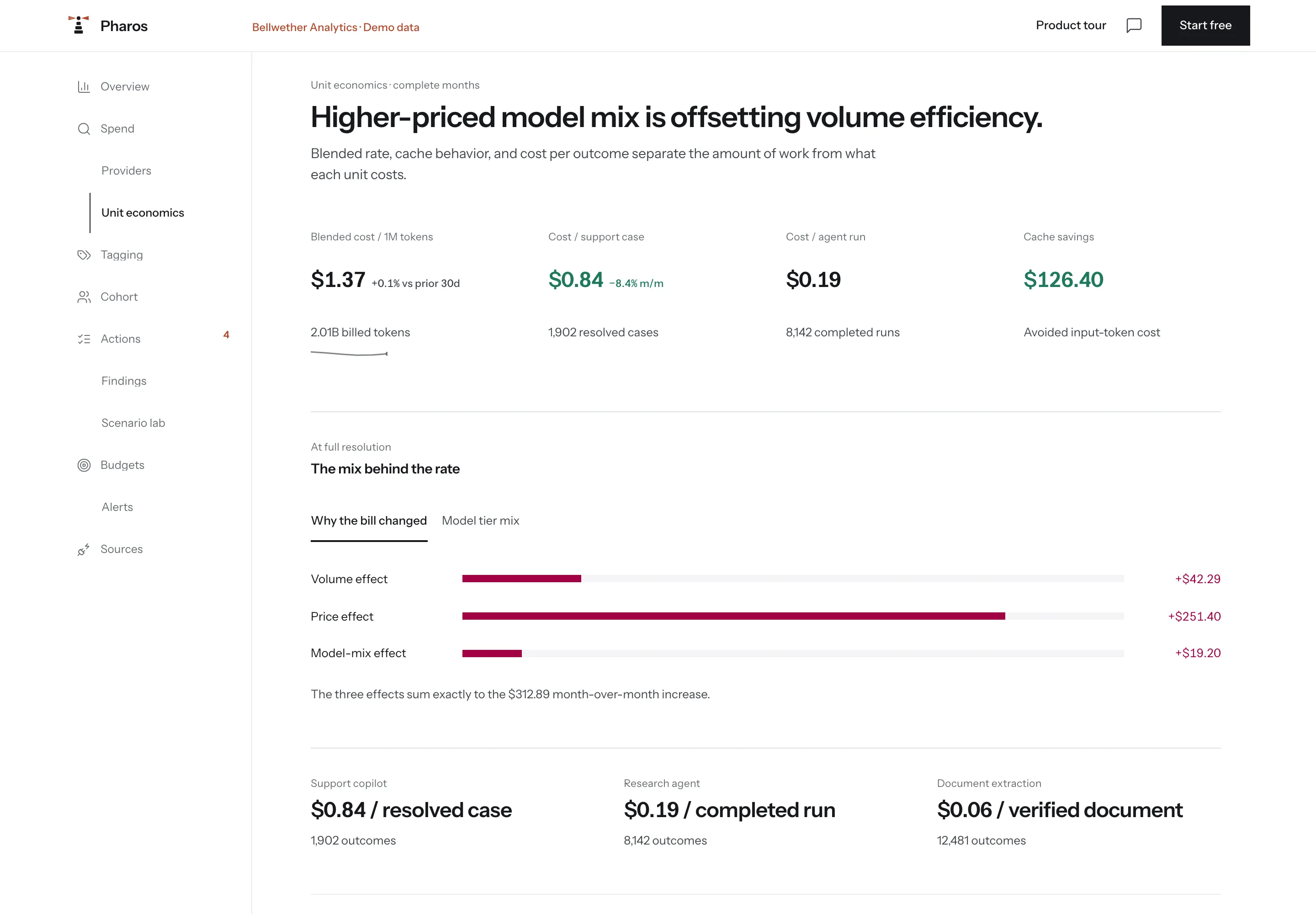Click the Overview bar chart icon
This screenshot has height=914, width=1316.
(x=84, y=86)
